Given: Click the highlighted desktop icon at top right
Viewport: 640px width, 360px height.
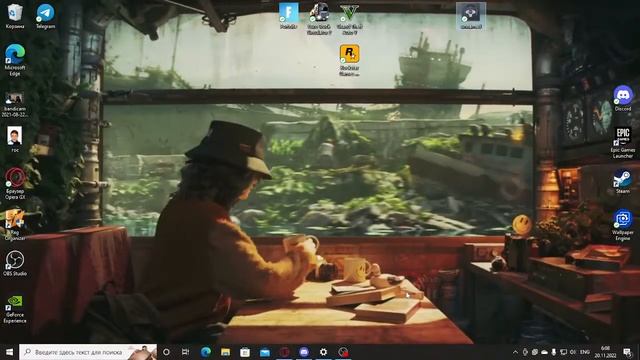Looking at the screenshot, I should [471, 16].
